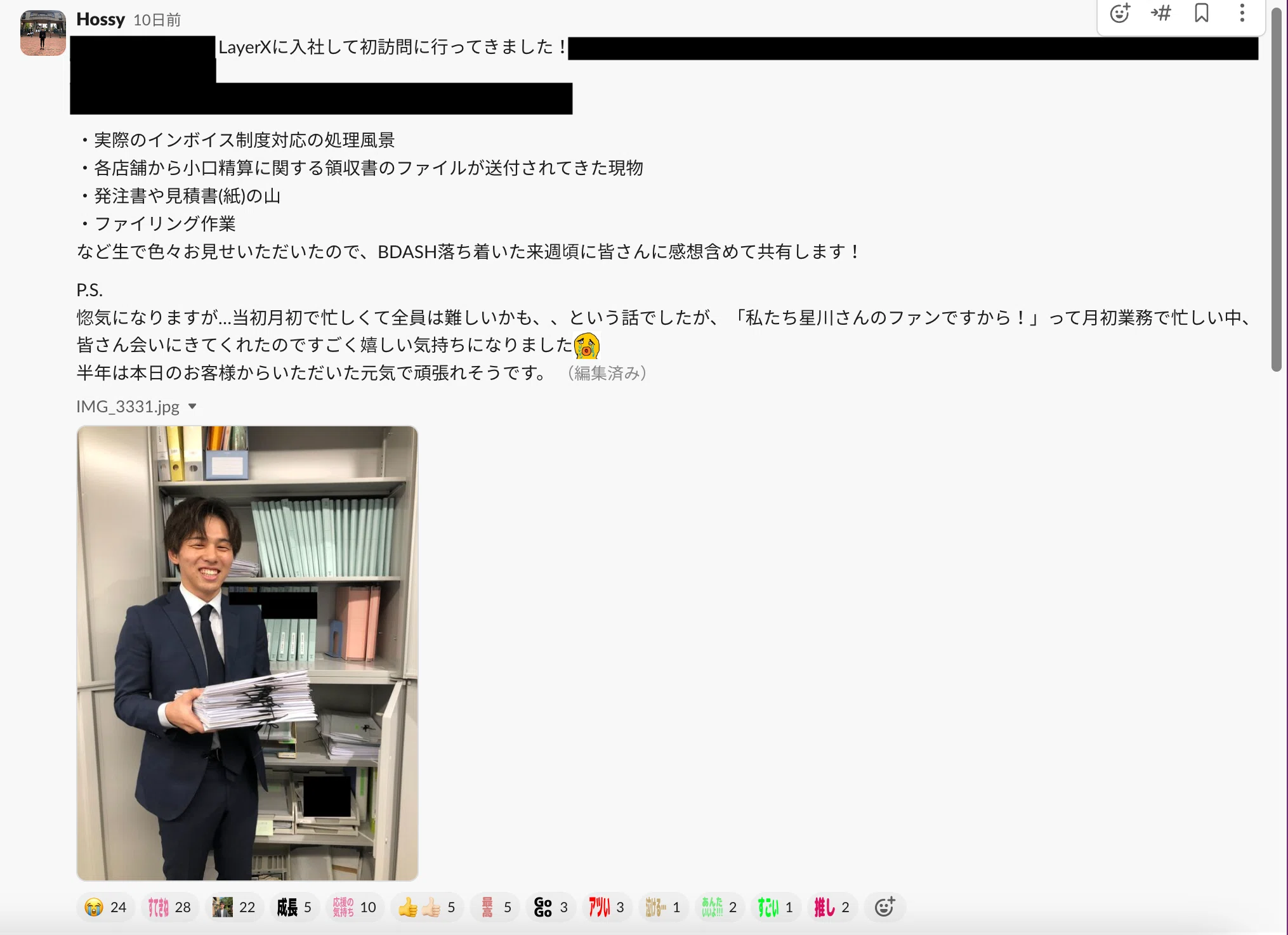This screenshot has width=1288, height=935.
Task: Toggle the 最高 reaction with 5
Action: (495, 907)
